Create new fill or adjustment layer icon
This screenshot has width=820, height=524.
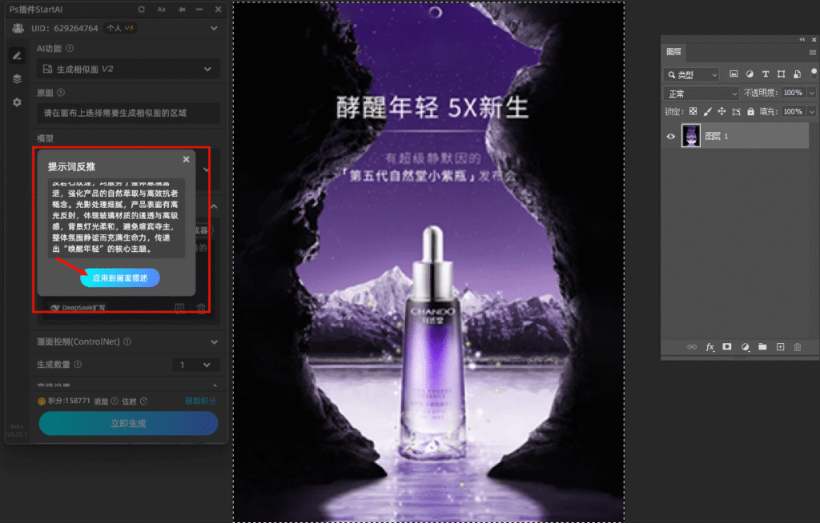[745, 347]
